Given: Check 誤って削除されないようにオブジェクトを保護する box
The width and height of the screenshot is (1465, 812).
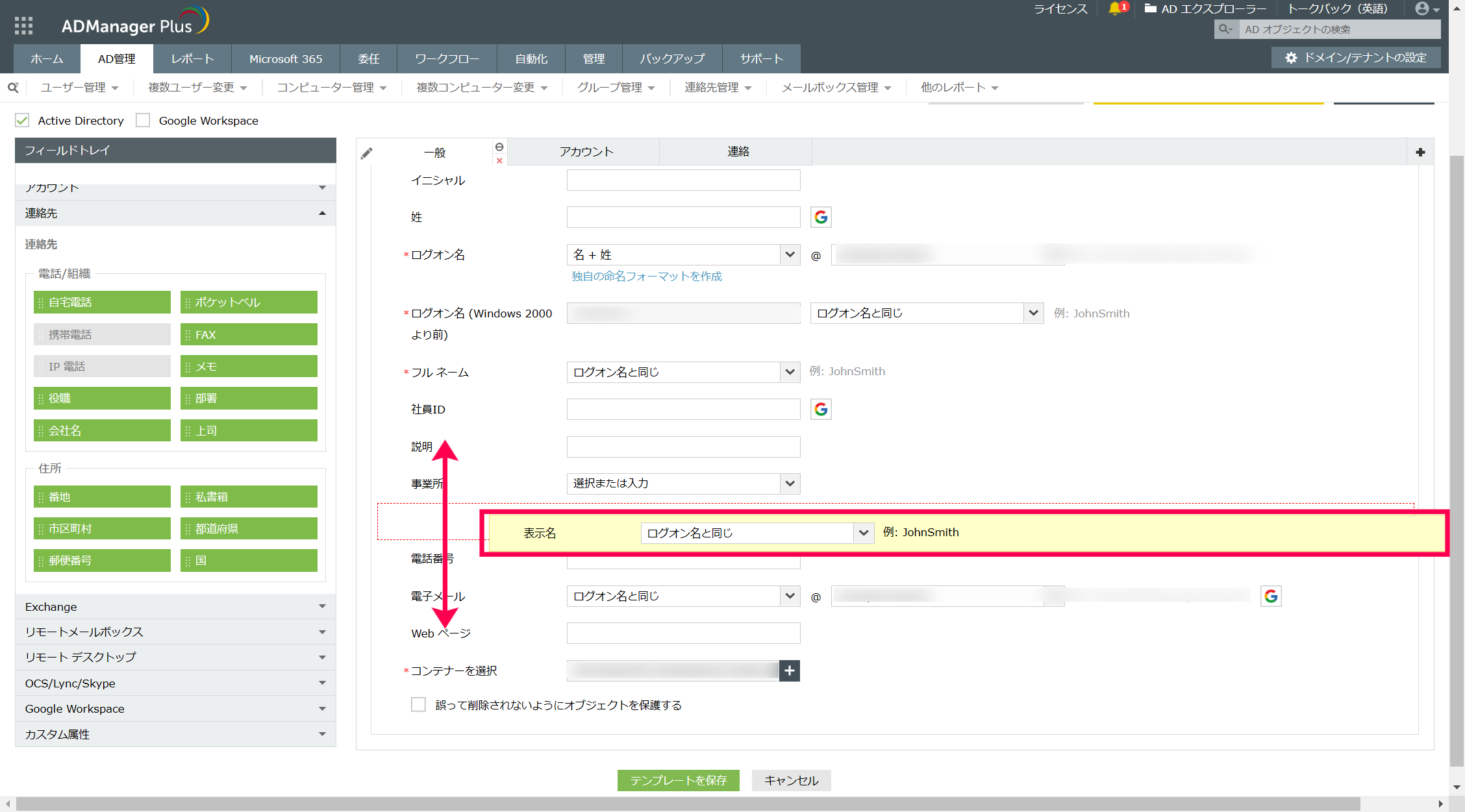Looking at the screenshot, I should (418, 705).
